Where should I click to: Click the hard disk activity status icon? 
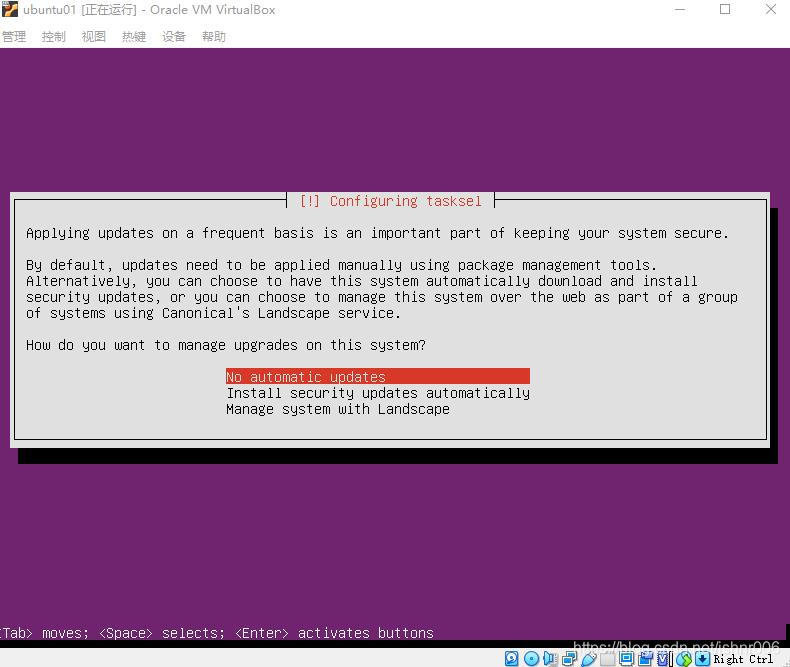point(512,658)
